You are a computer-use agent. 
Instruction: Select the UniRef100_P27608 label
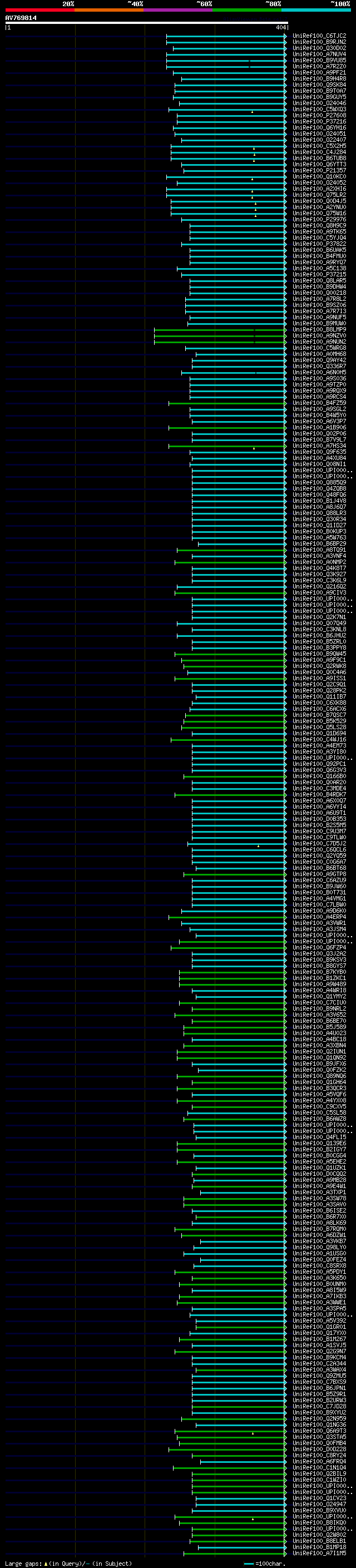tap(319, 116)
